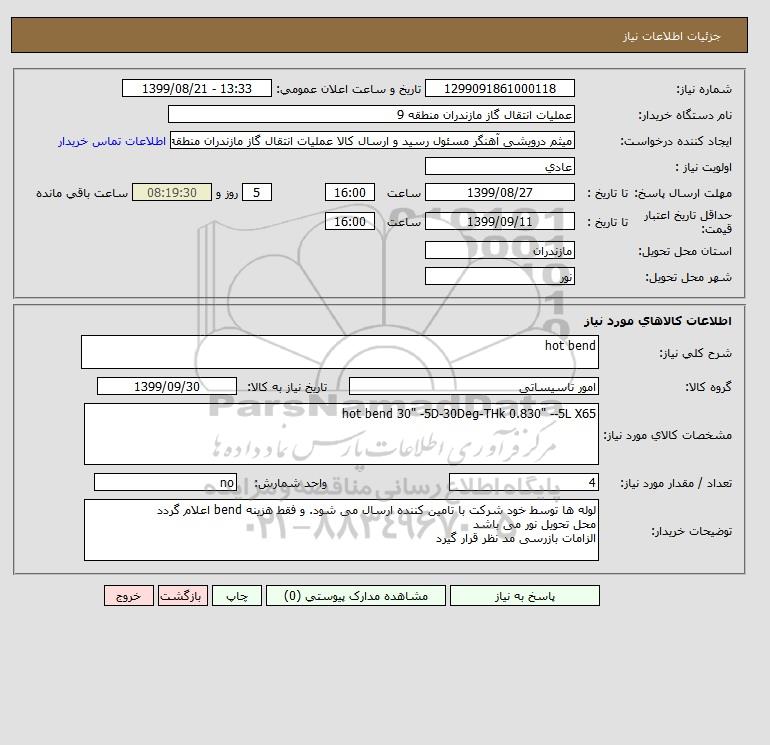Click buyer organization name field

[x=371, y=114]
